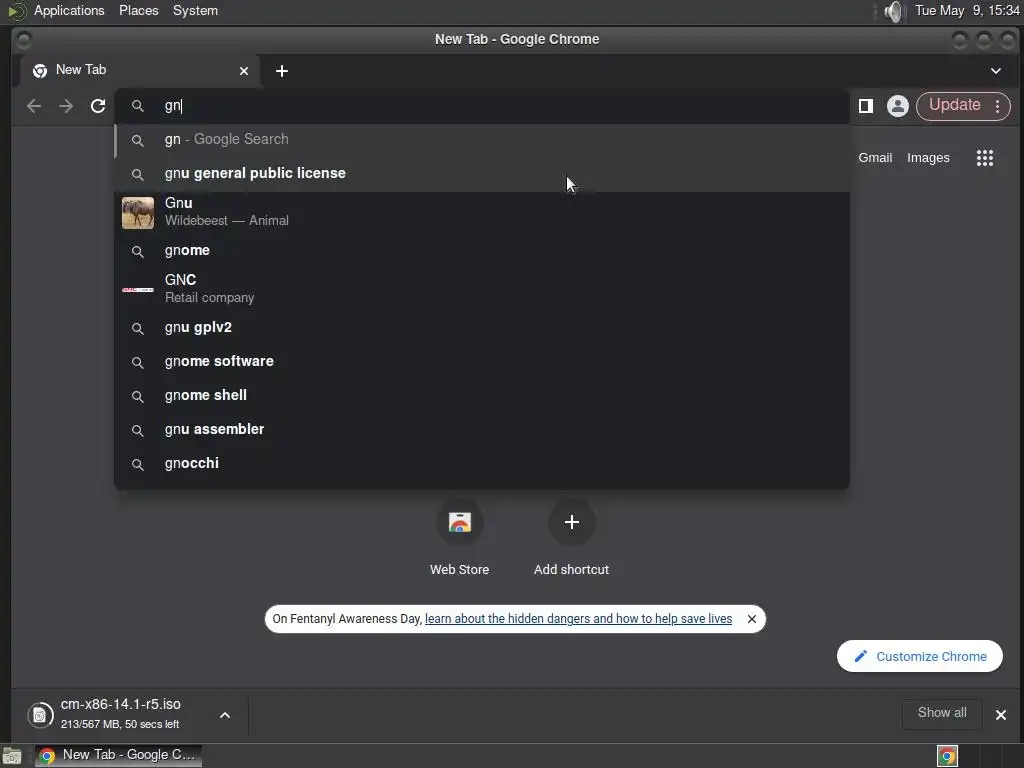1024x768 pixels.
Task: Close the New Tab tab
Action: click(244, 71)
